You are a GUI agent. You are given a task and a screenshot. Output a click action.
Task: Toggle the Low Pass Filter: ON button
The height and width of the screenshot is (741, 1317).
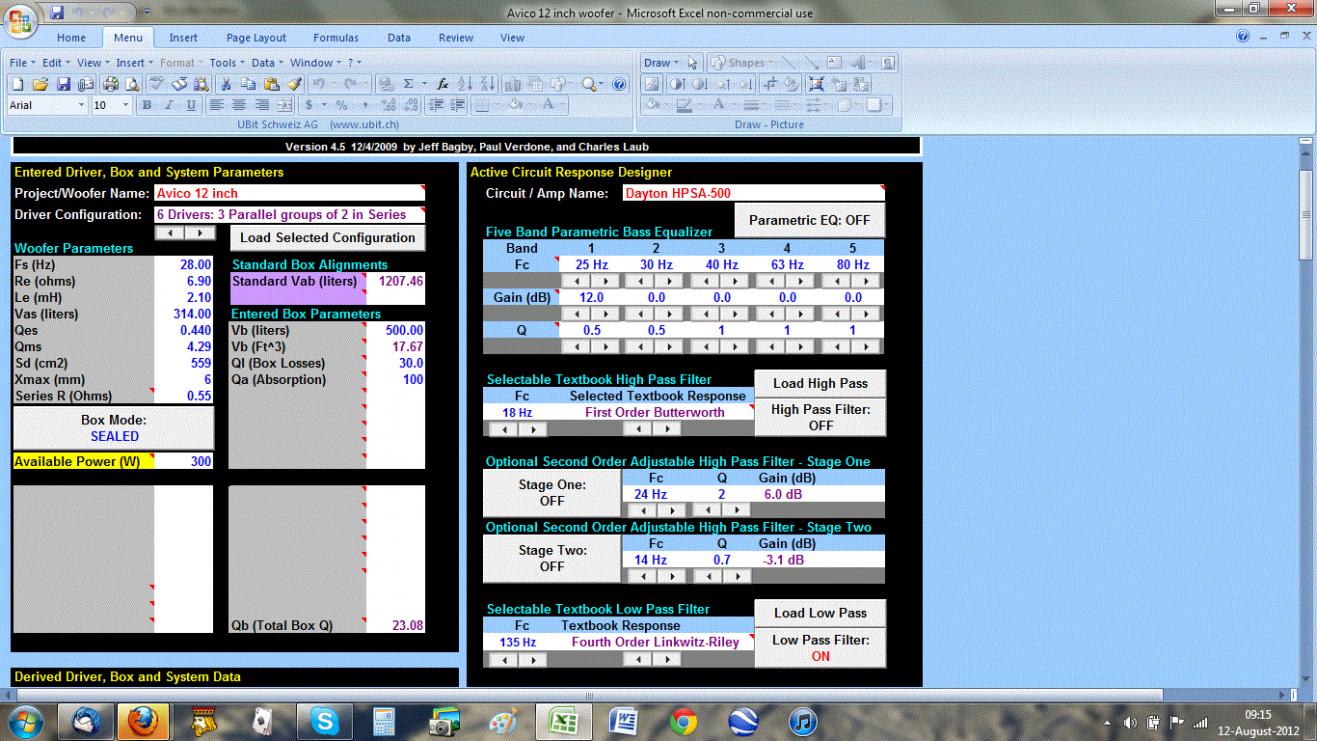pos(820,648)
